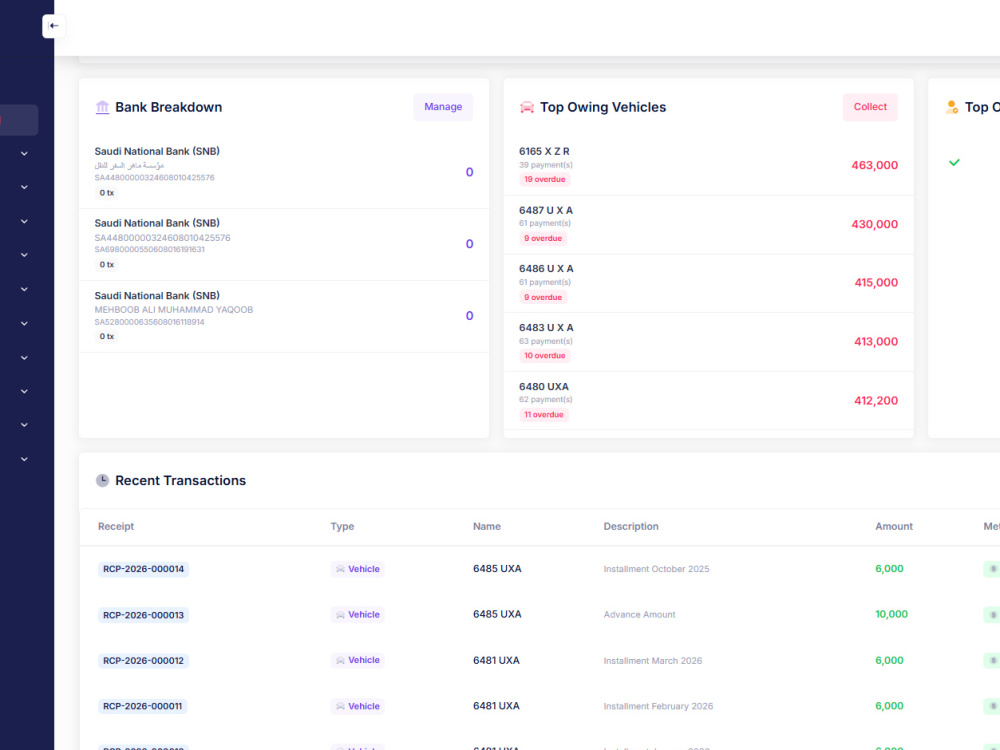Click the Top Owing Vehicles heading

pyautogui.click(x=603, y=107)
